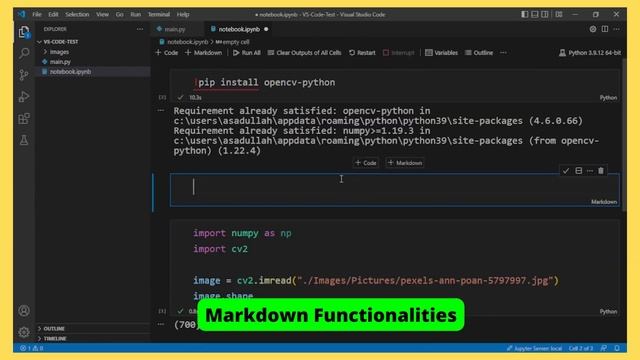Viewport: 640px width, 360px height.
Task: Open the Selection menu
Action: (x=77, y=14)
